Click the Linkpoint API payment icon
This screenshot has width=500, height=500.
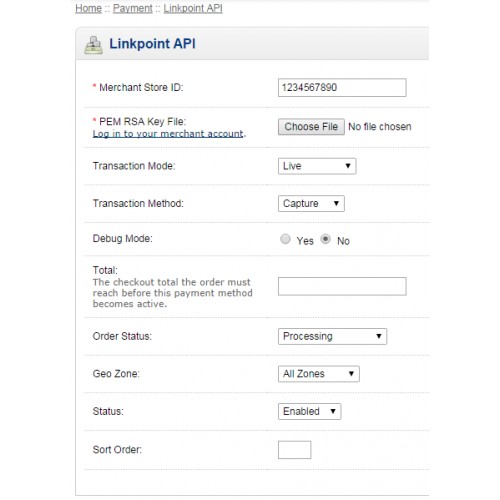[x=93, y=45]
